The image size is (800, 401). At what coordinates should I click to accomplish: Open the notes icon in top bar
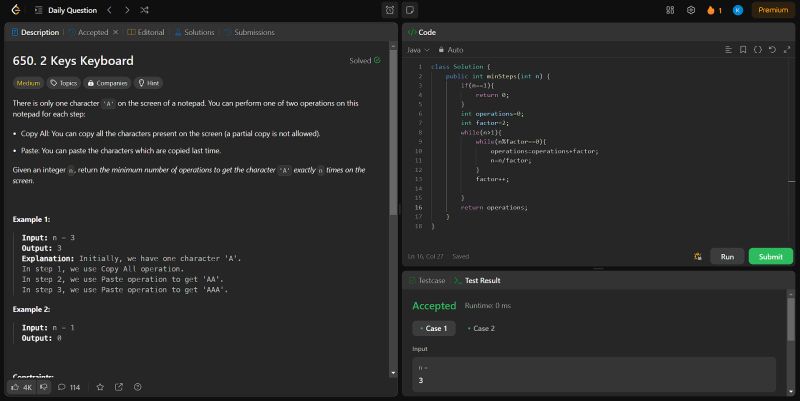pos(411,10)
